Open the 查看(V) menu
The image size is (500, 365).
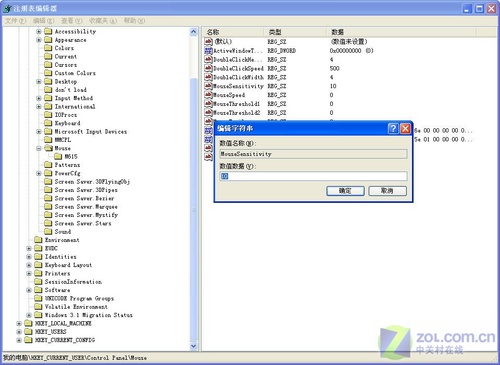point(71,21)
